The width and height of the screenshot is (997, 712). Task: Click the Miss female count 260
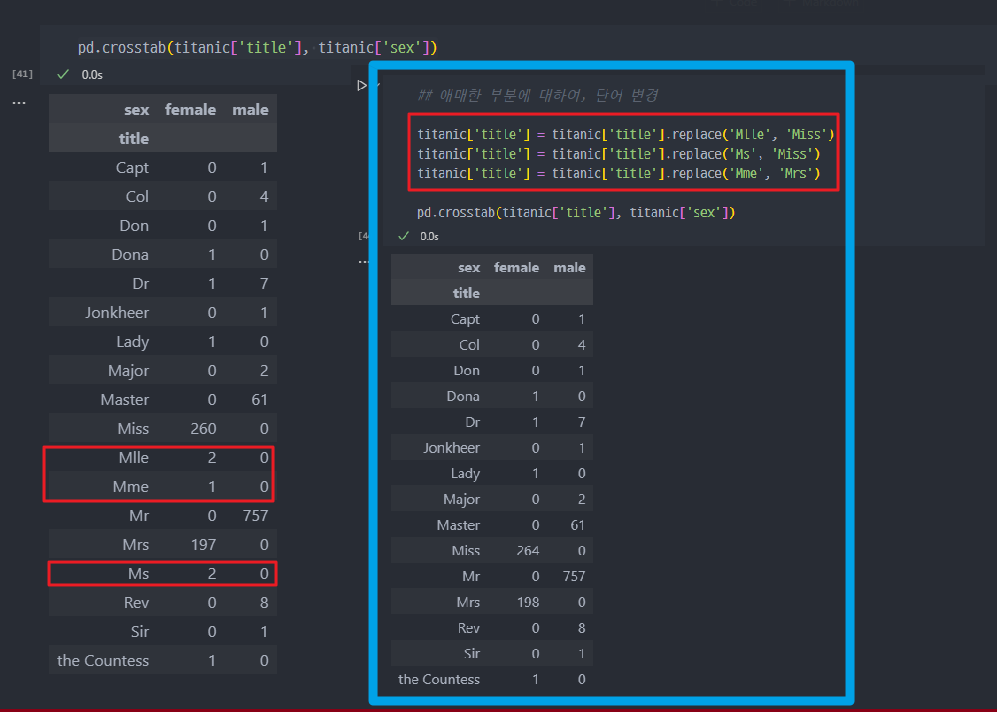pos(203,429)
